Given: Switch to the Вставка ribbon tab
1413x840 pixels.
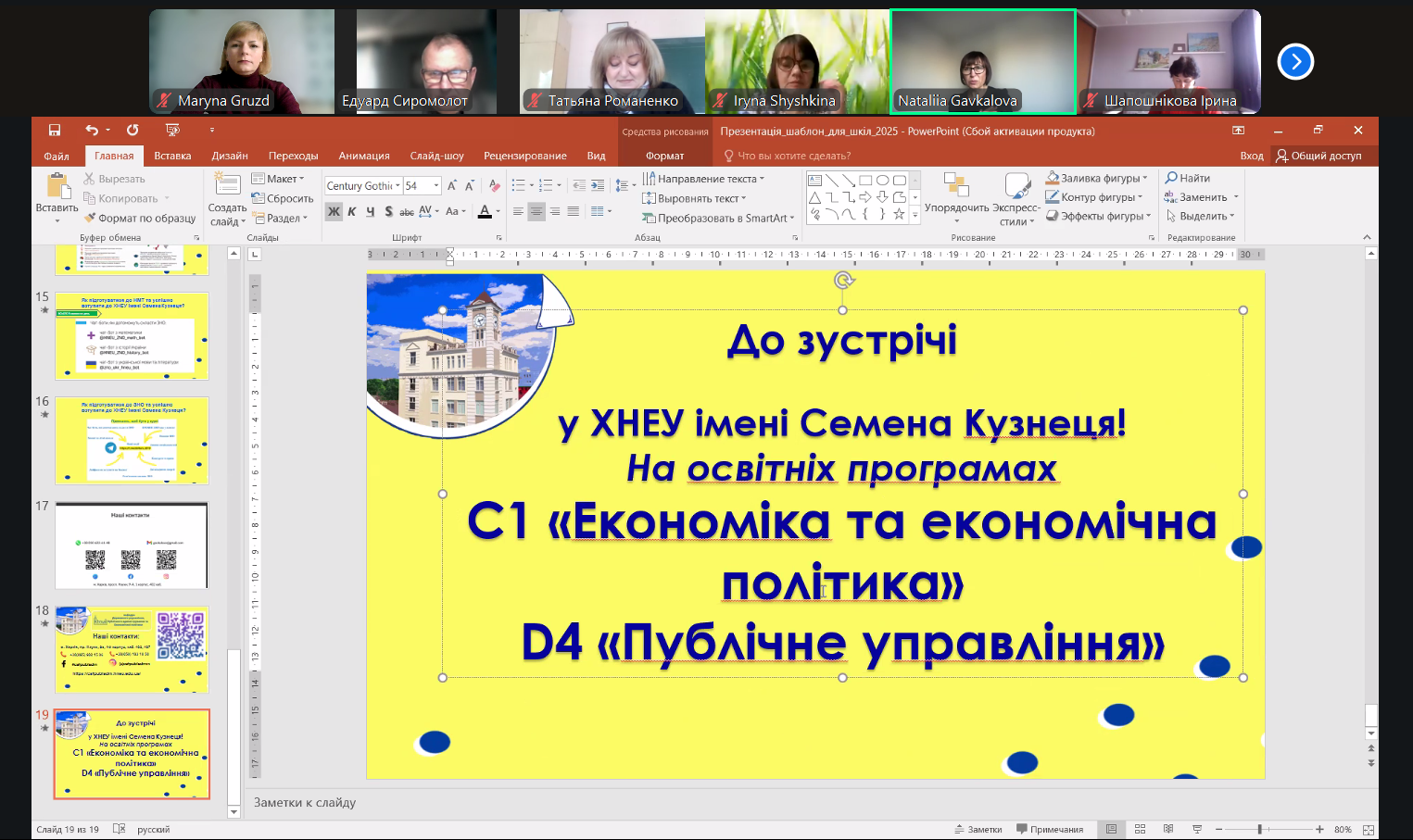Looking at the screenshot, I should tap(172, 156).
